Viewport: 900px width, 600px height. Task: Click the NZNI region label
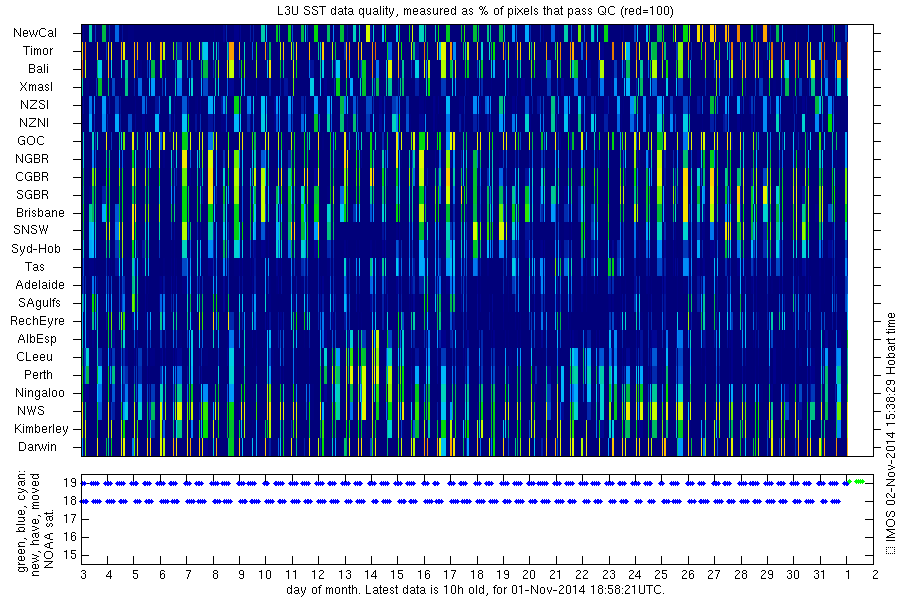point(34,123)
